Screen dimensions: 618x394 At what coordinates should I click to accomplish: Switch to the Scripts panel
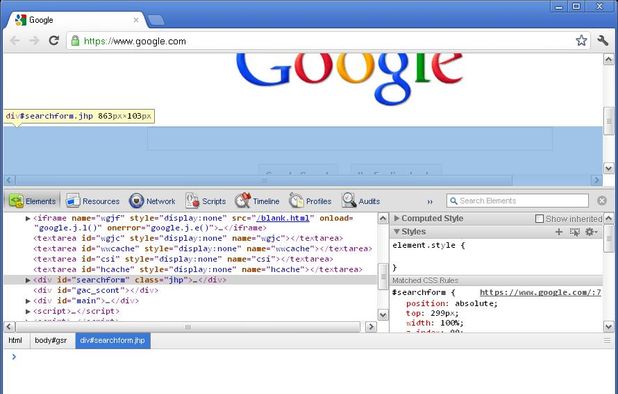(x=205, y=201)
